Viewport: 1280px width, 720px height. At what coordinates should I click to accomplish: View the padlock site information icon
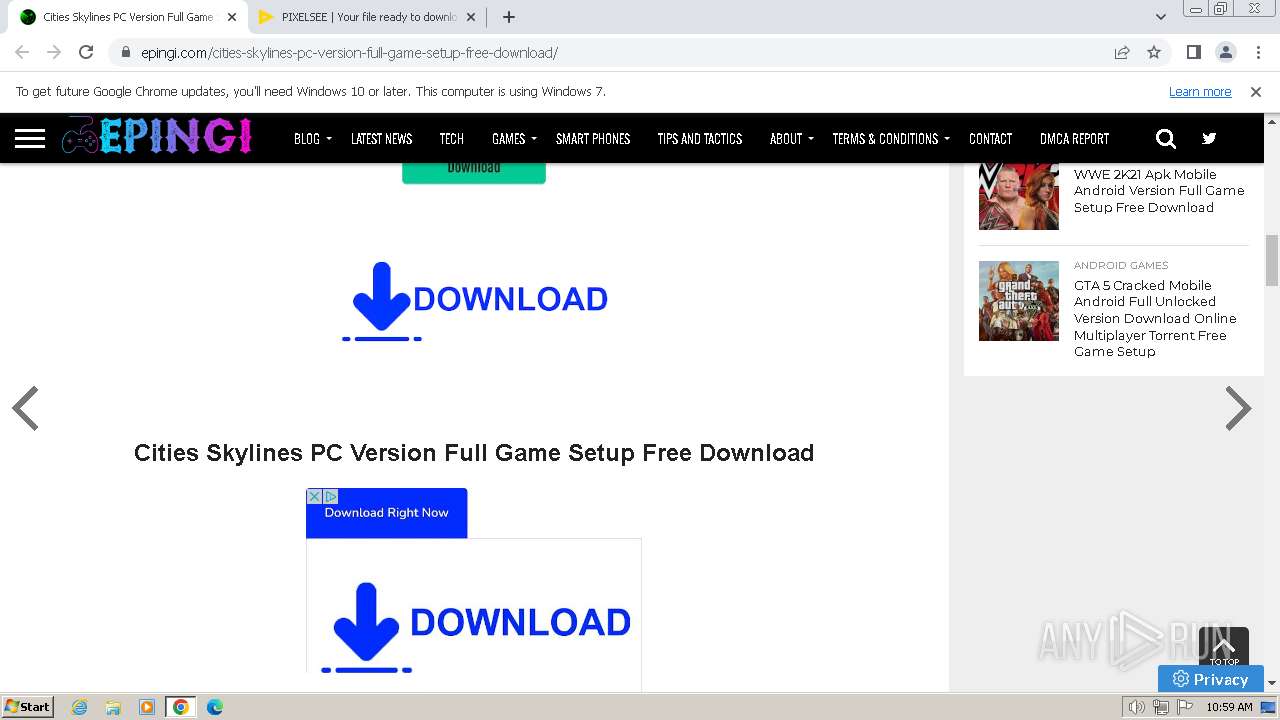pyautogui.click(x=126, y=52)
